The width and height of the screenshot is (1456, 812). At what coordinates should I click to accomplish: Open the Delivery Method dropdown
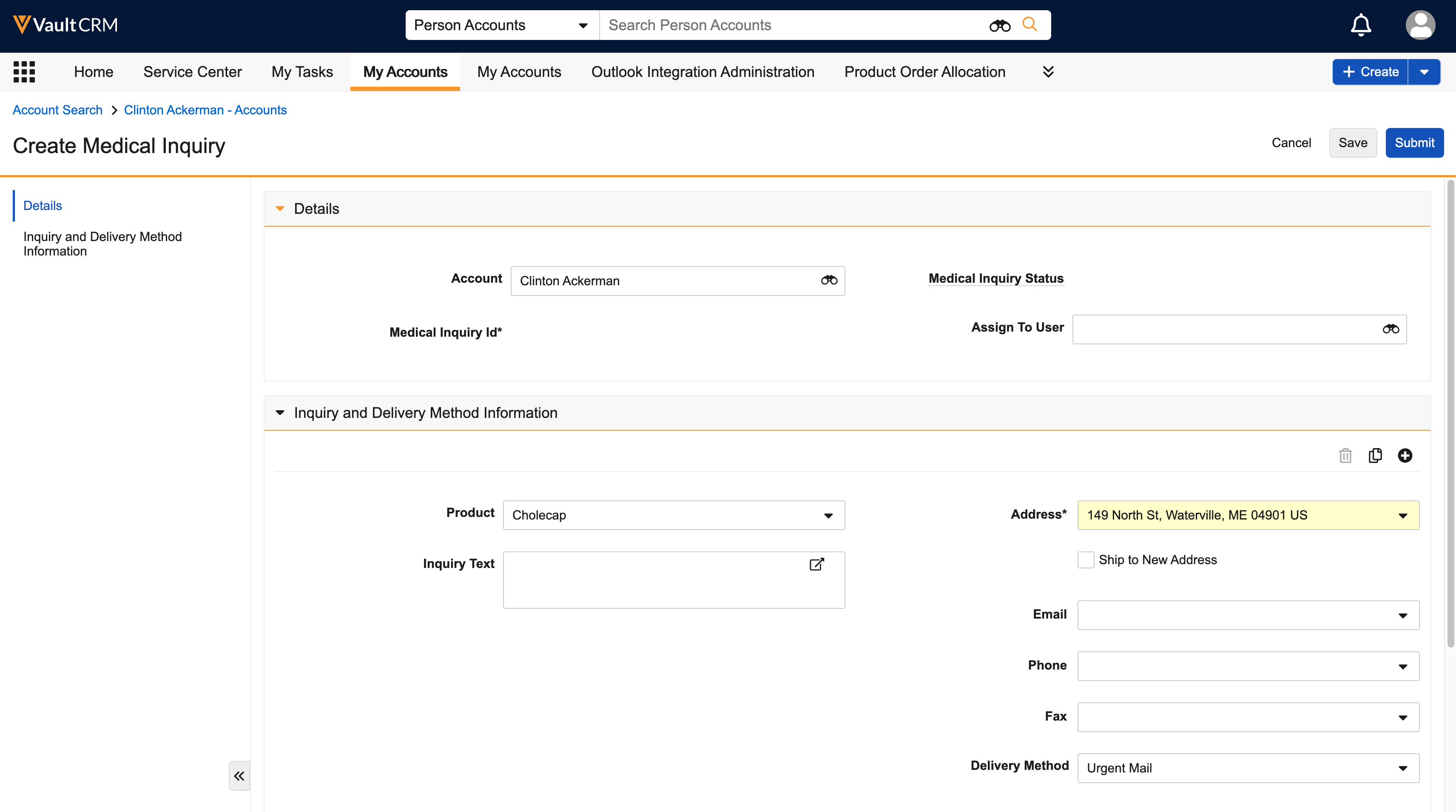point(1248,767)
